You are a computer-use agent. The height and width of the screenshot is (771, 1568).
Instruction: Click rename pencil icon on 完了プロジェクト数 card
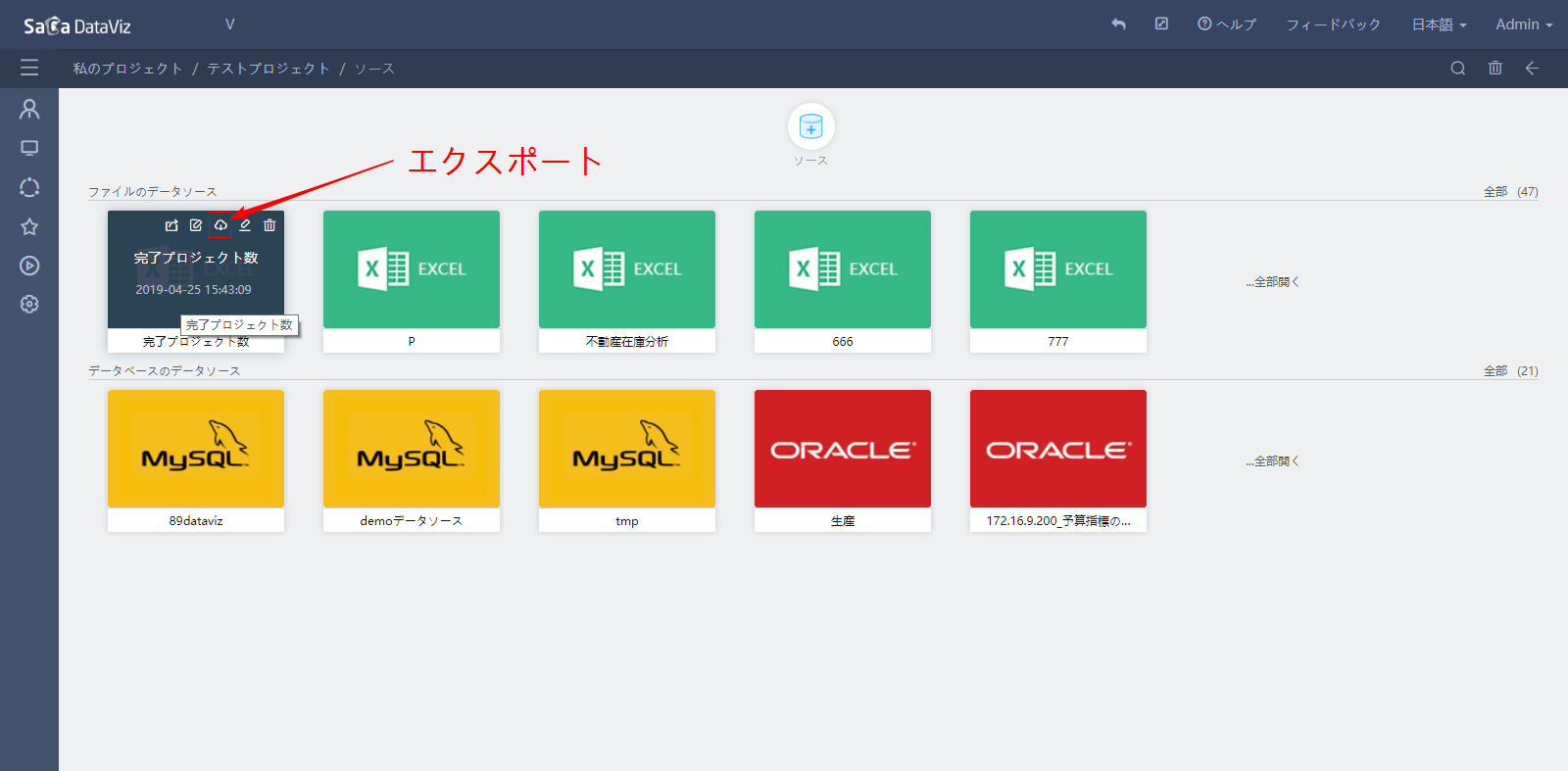point(245,225)
